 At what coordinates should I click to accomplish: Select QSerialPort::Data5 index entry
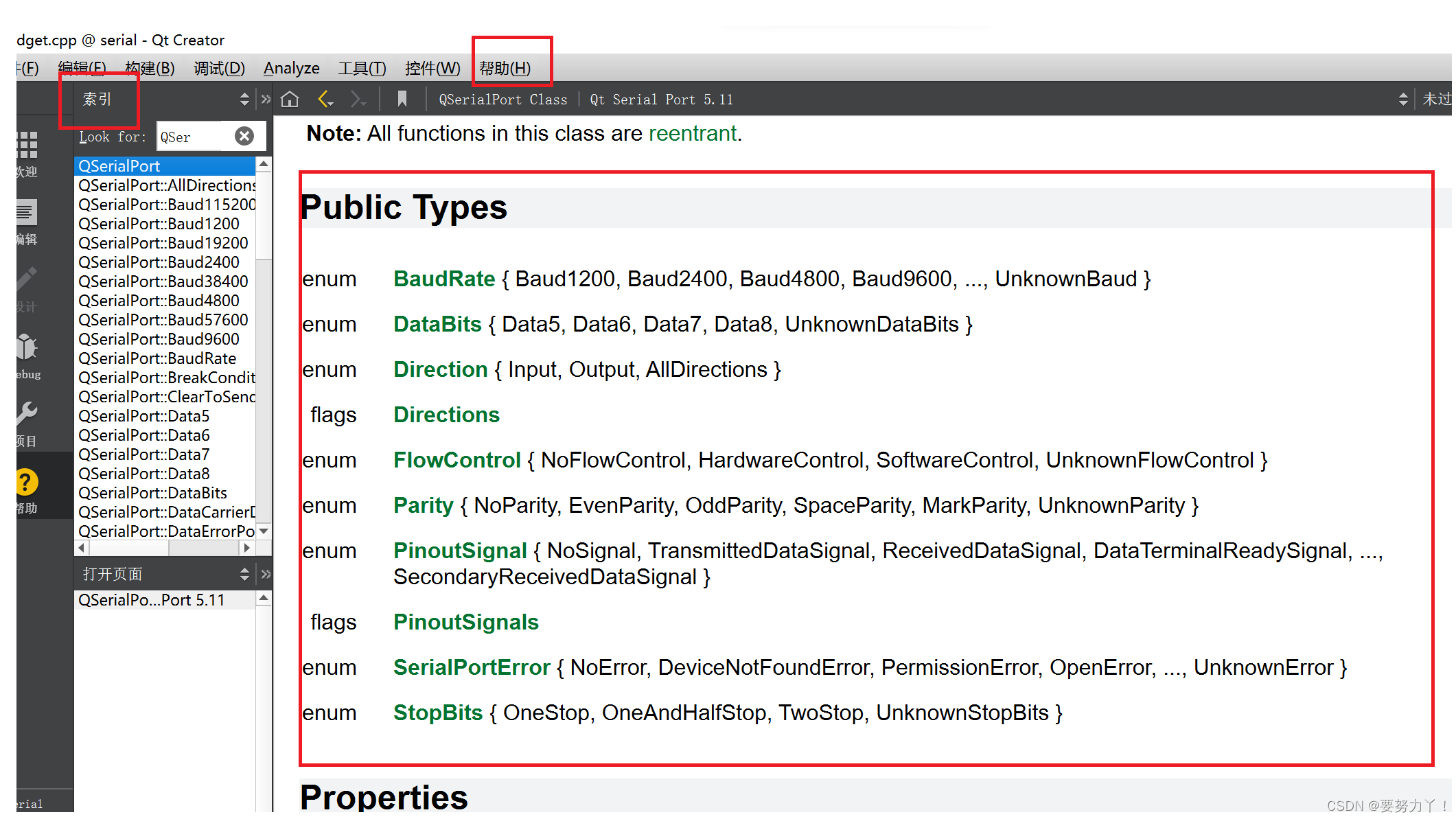[x=165, y=416]
